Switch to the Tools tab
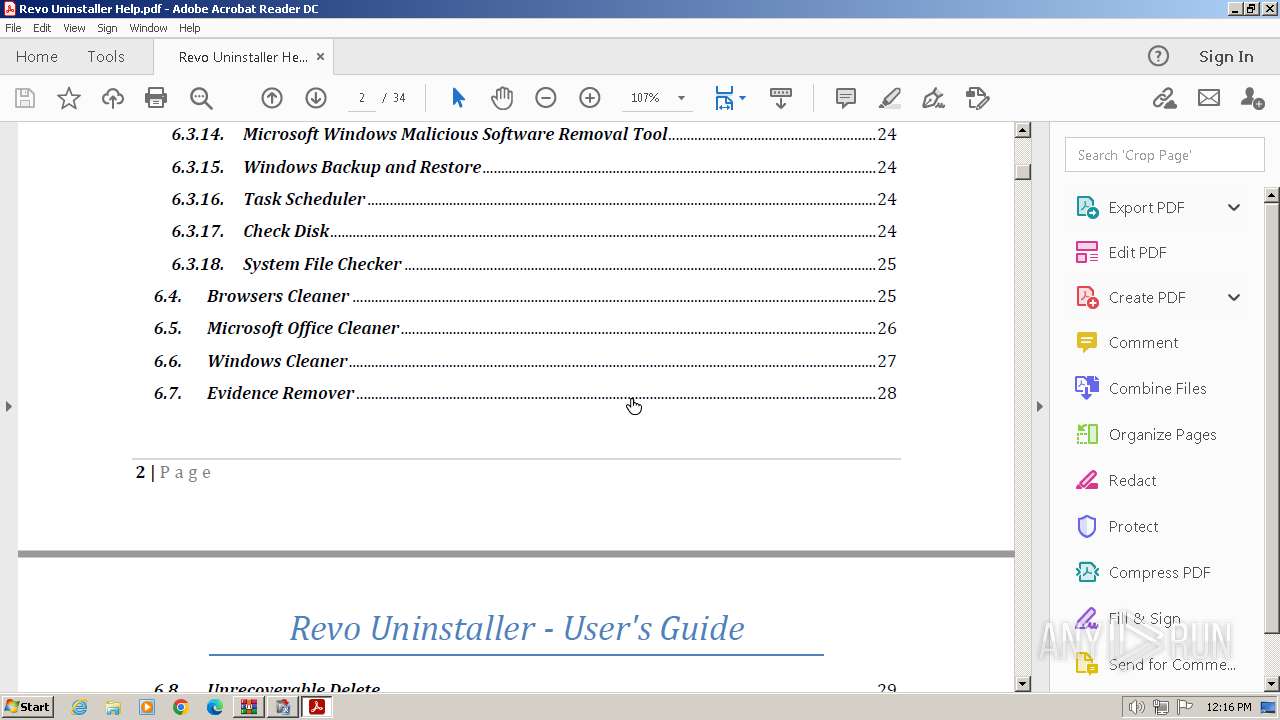 105,57
